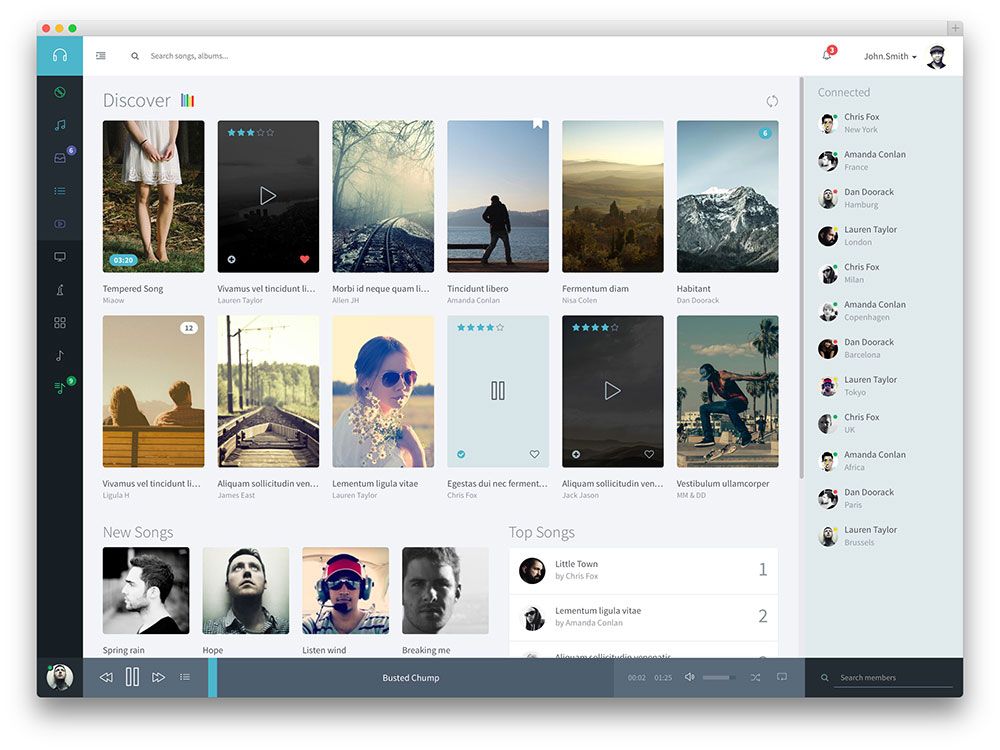The width and height of the screenshot is (1000, 750).
Task: Unlike the red heart on Lauren Taylor card
Action: pos(304,259)
